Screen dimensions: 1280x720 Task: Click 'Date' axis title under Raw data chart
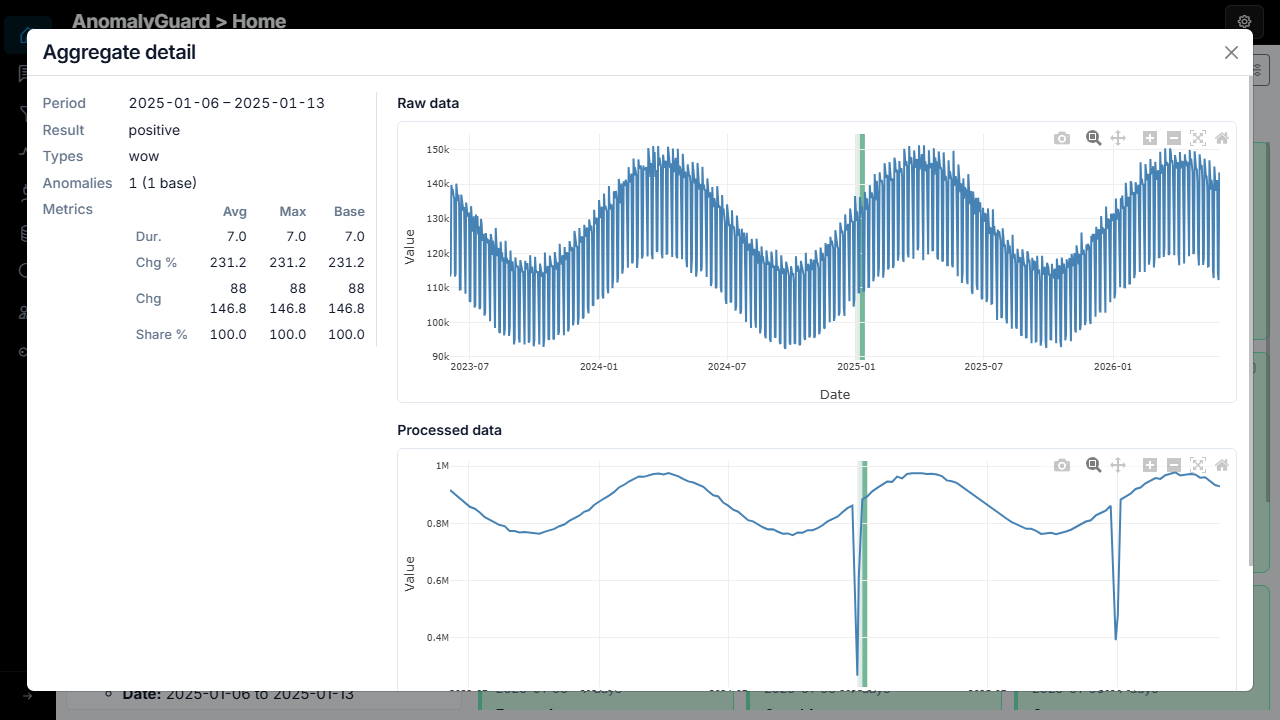pos(835,395)
